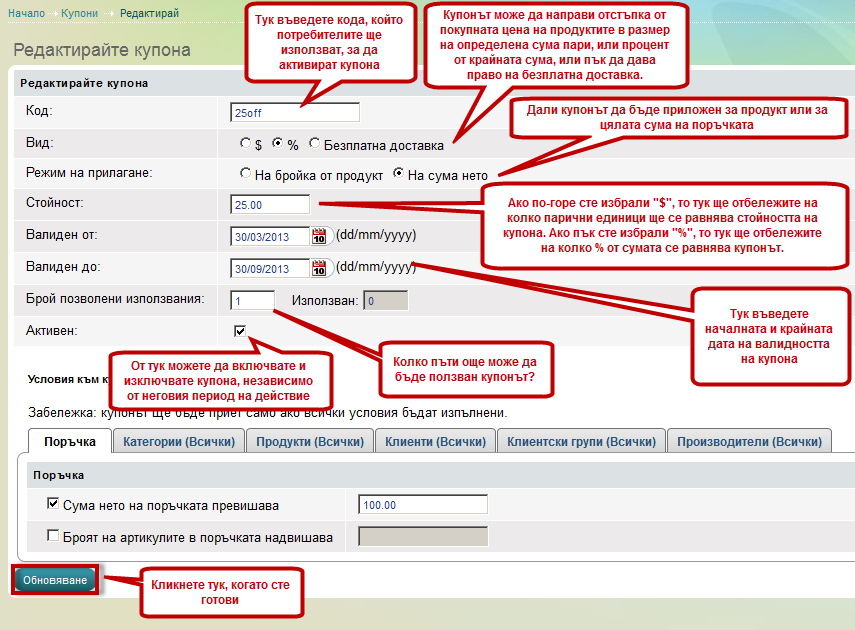Image resolution: width=855 pixels, height=630 pixels.
Task: Switch to Клиенти (Всички) tab
Action: [x=434, y=441]
